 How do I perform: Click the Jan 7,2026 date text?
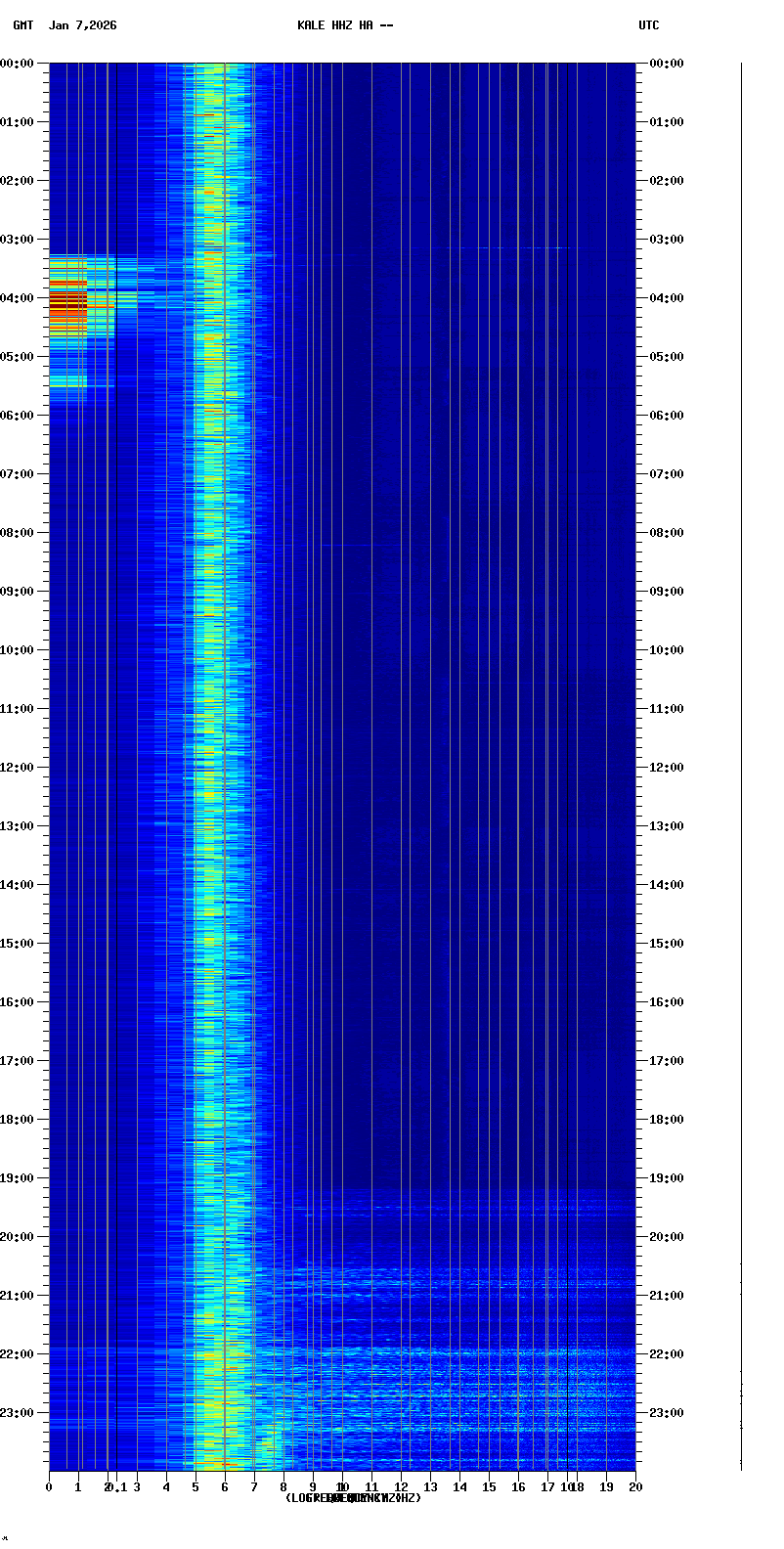pyautogui.click(x=82, y=25)
